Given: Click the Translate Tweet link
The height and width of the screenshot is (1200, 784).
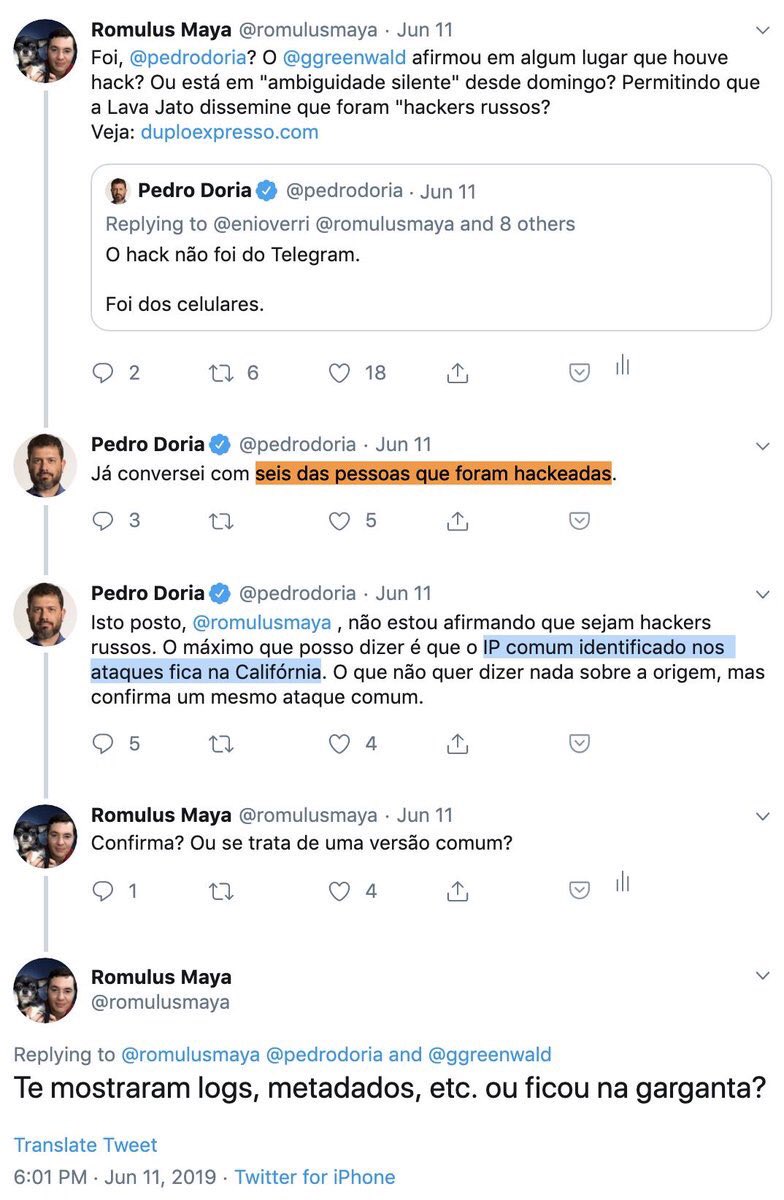Looking at the screenshot, I should pos(85,1145).
